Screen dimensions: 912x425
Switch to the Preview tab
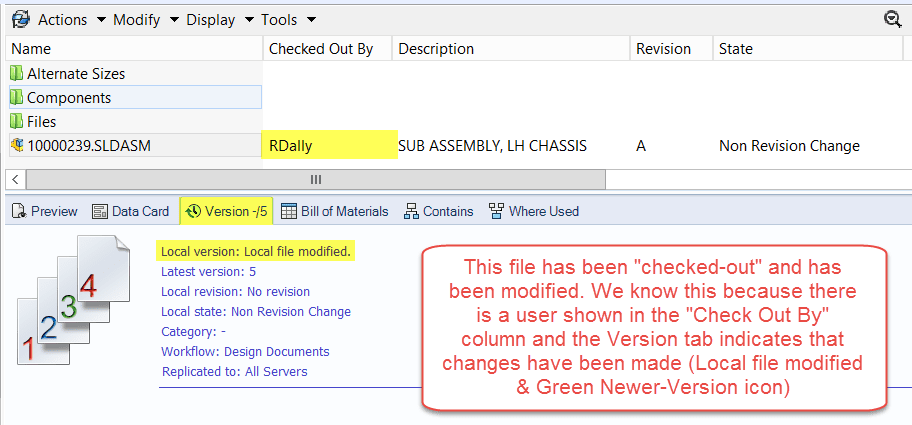pos(44,211)
